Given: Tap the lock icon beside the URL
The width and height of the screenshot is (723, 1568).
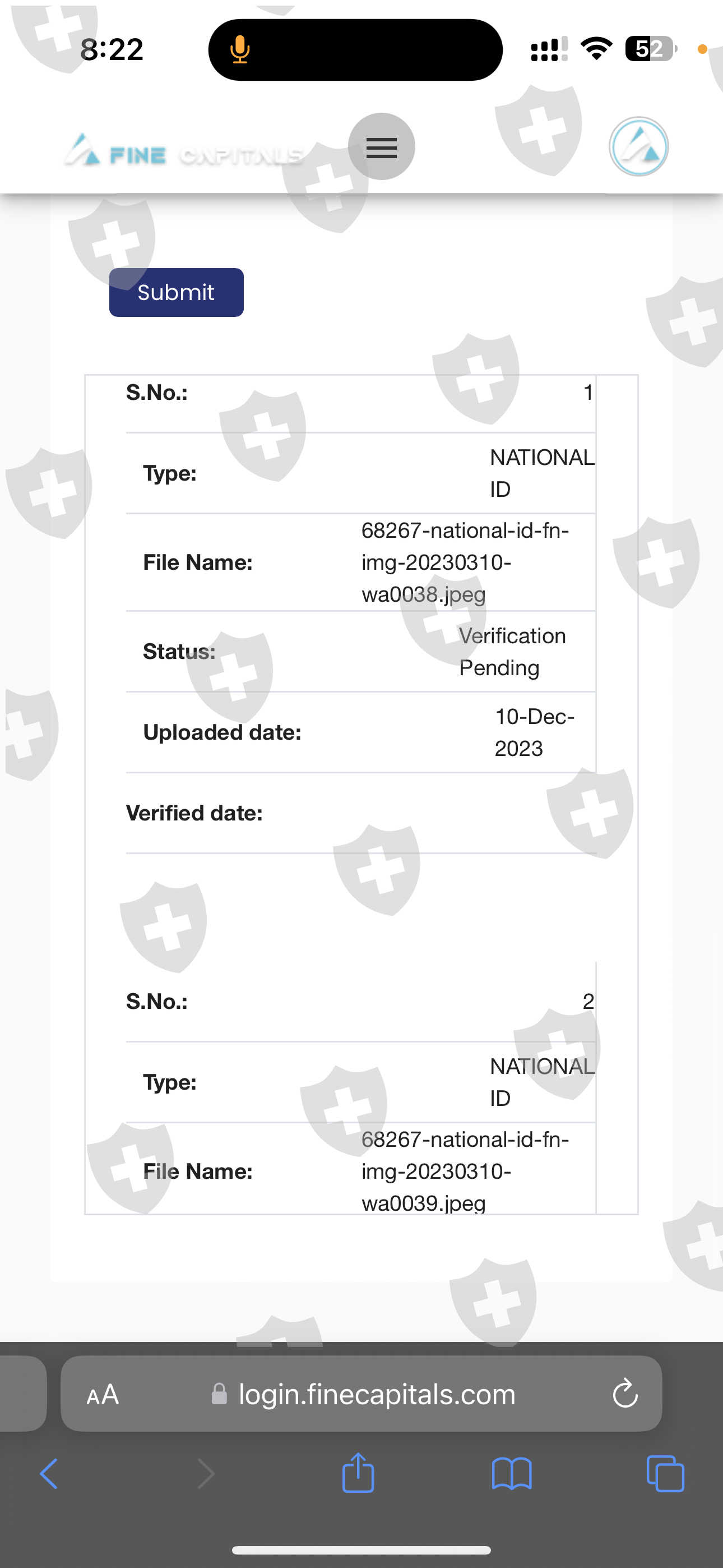Looking at the screenshot, I should (219, 1394).
